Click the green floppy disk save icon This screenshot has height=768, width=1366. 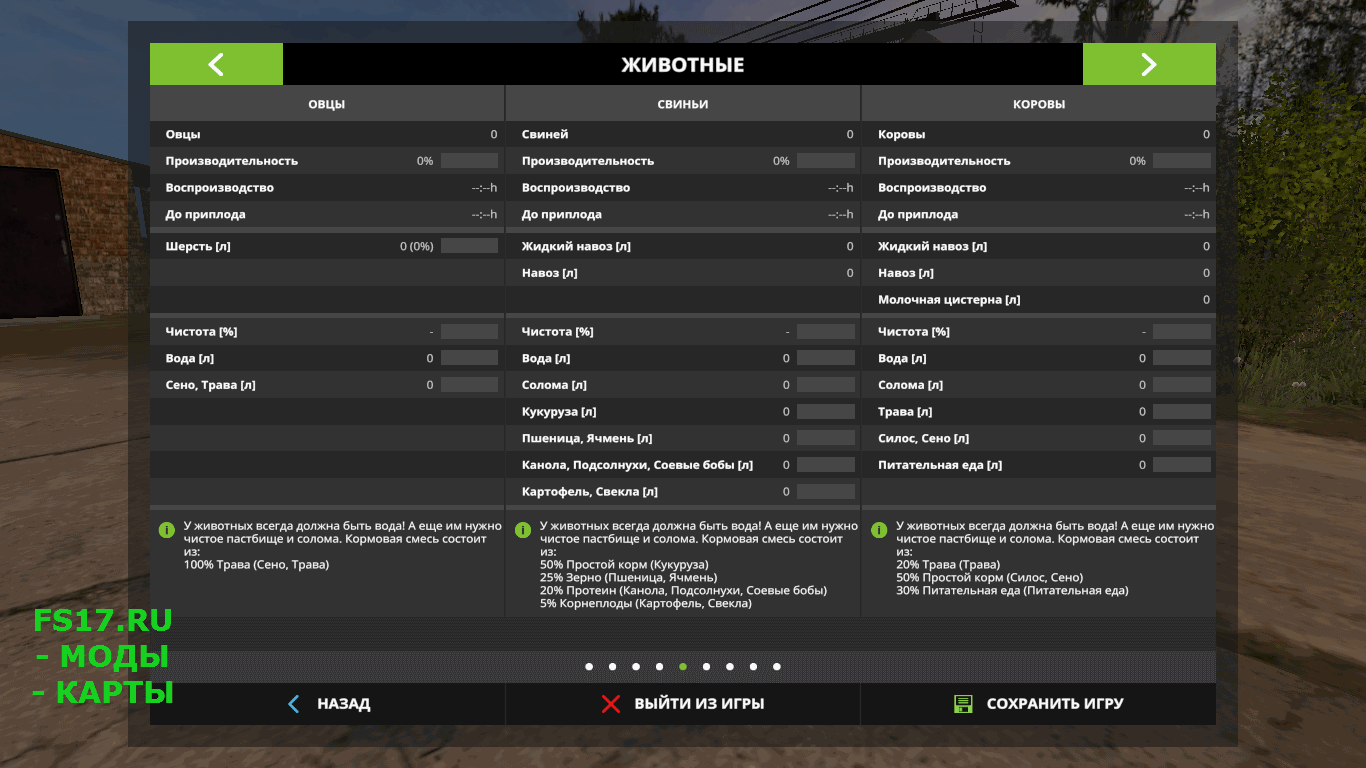[x=963, y=704]
